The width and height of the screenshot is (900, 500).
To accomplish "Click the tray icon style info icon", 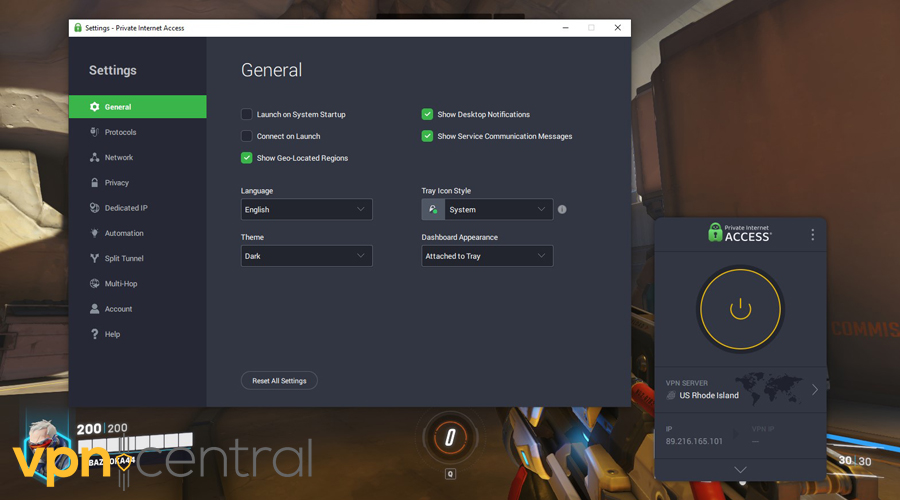I will tap(562, 210).
